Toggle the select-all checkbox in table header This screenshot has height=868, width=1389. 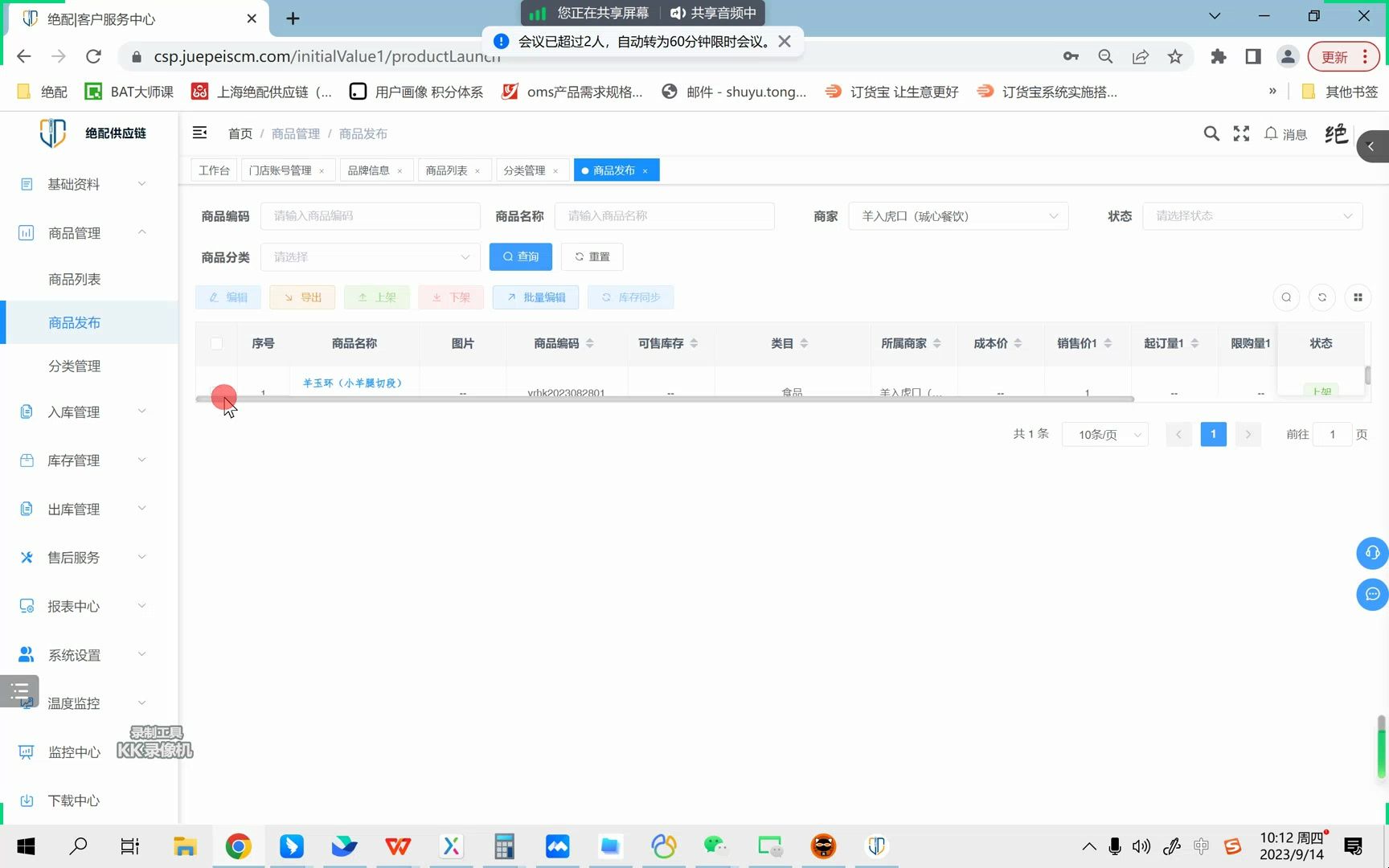tap(216, 343)
